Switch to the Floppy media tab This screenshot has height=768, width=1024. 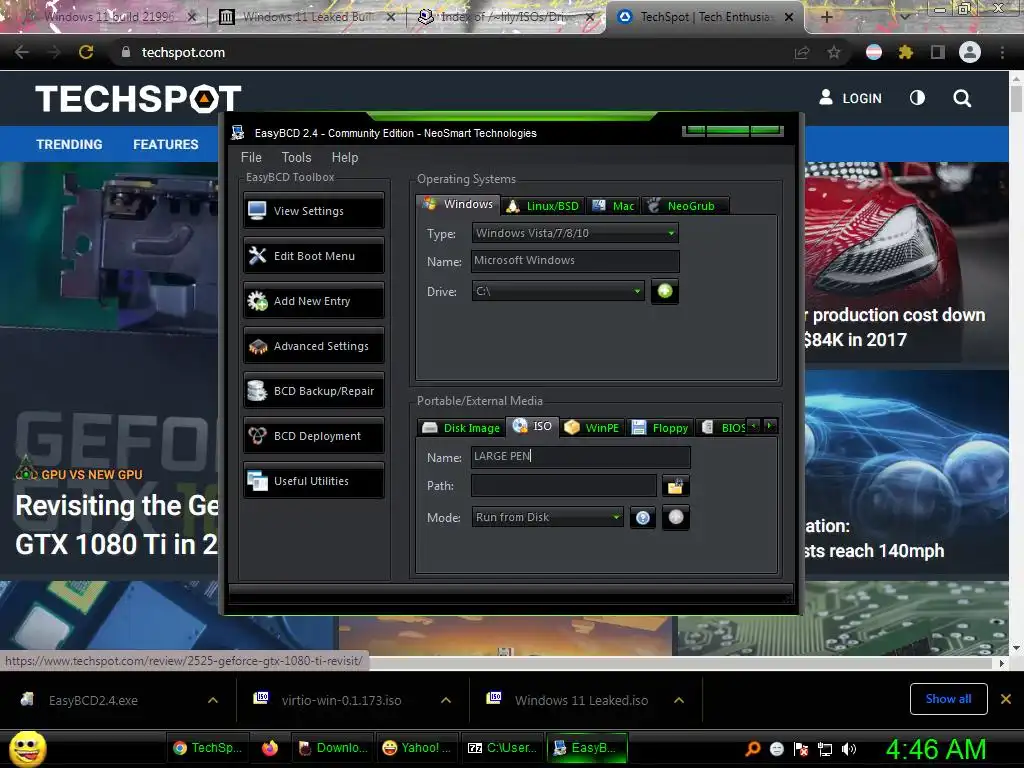[x=660, y=428]
